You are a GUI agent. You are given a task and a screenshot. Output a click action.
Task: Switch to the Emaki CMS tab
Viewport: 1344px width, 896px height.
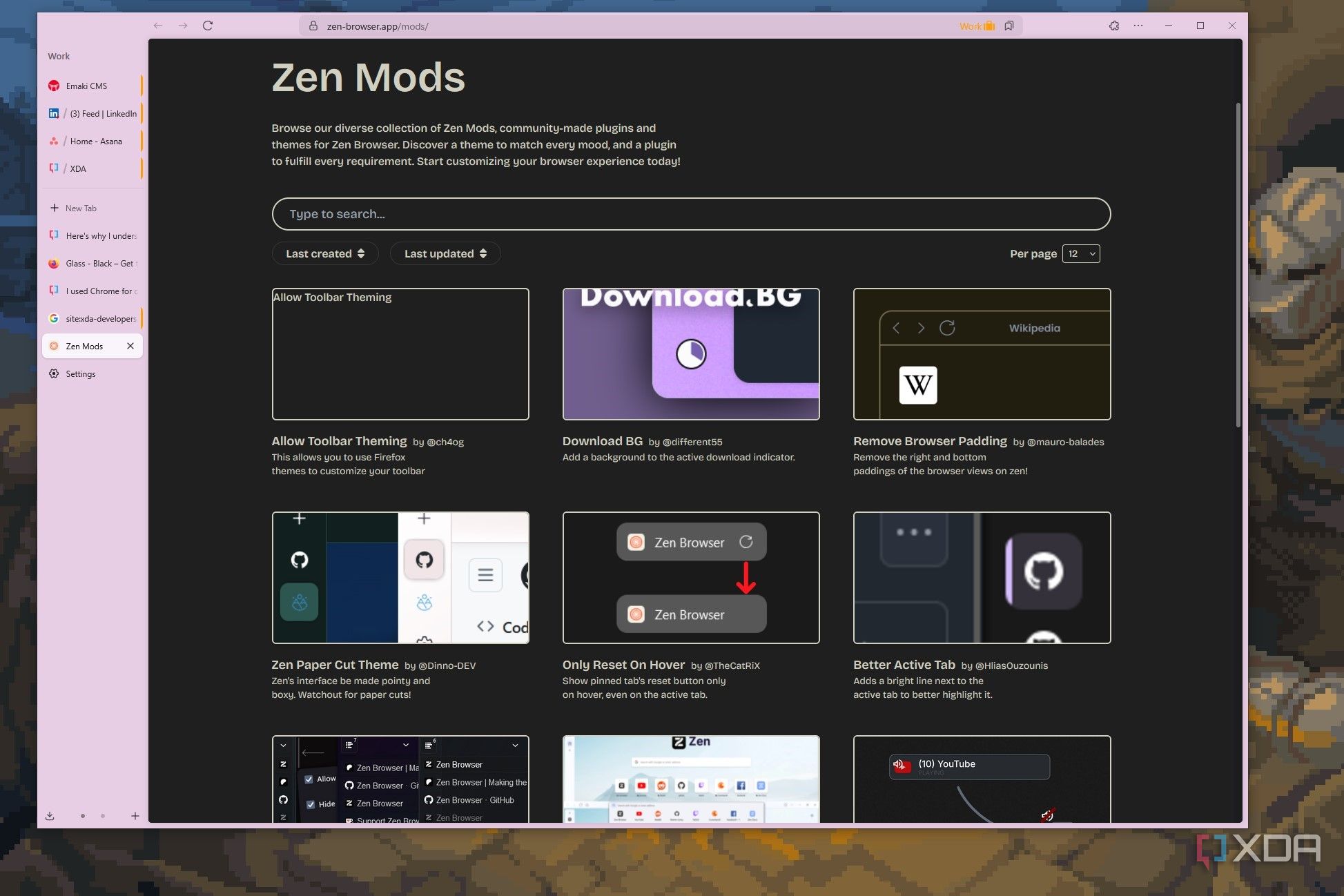pyautogui.click(x=86, y=86)
